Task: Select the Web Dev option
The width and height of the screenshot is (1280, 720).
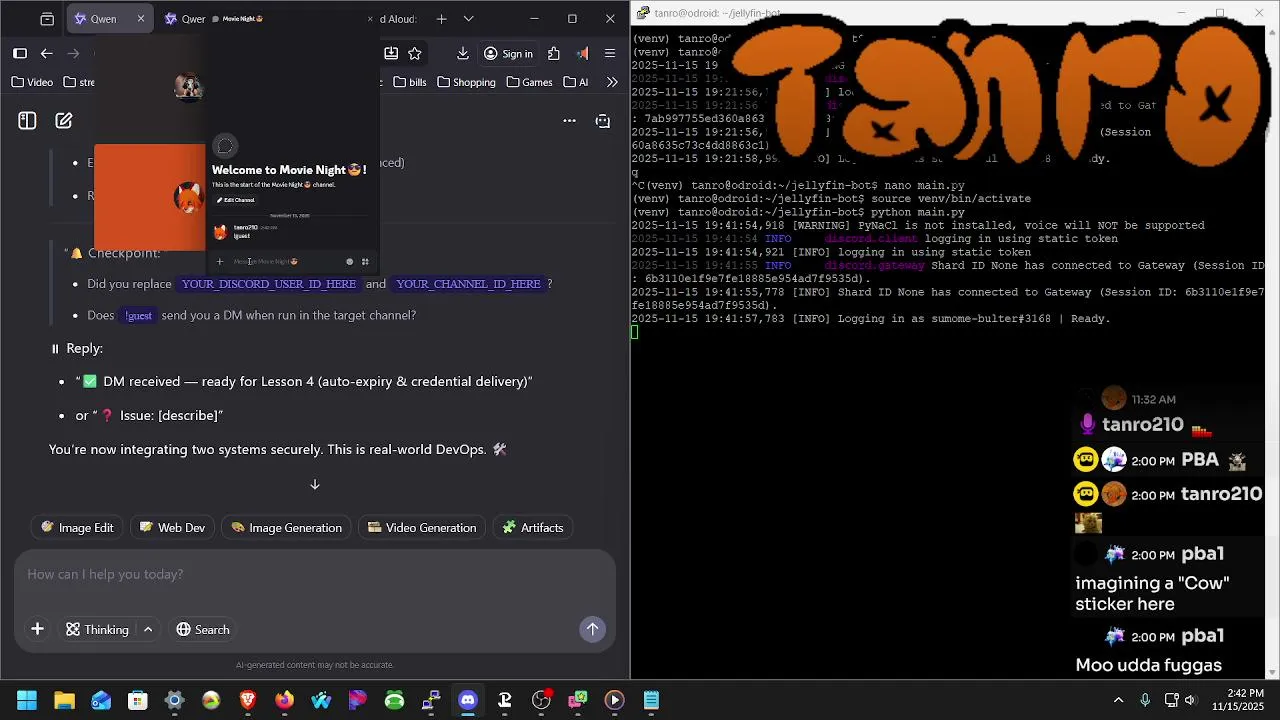Action: click(172, 527)
